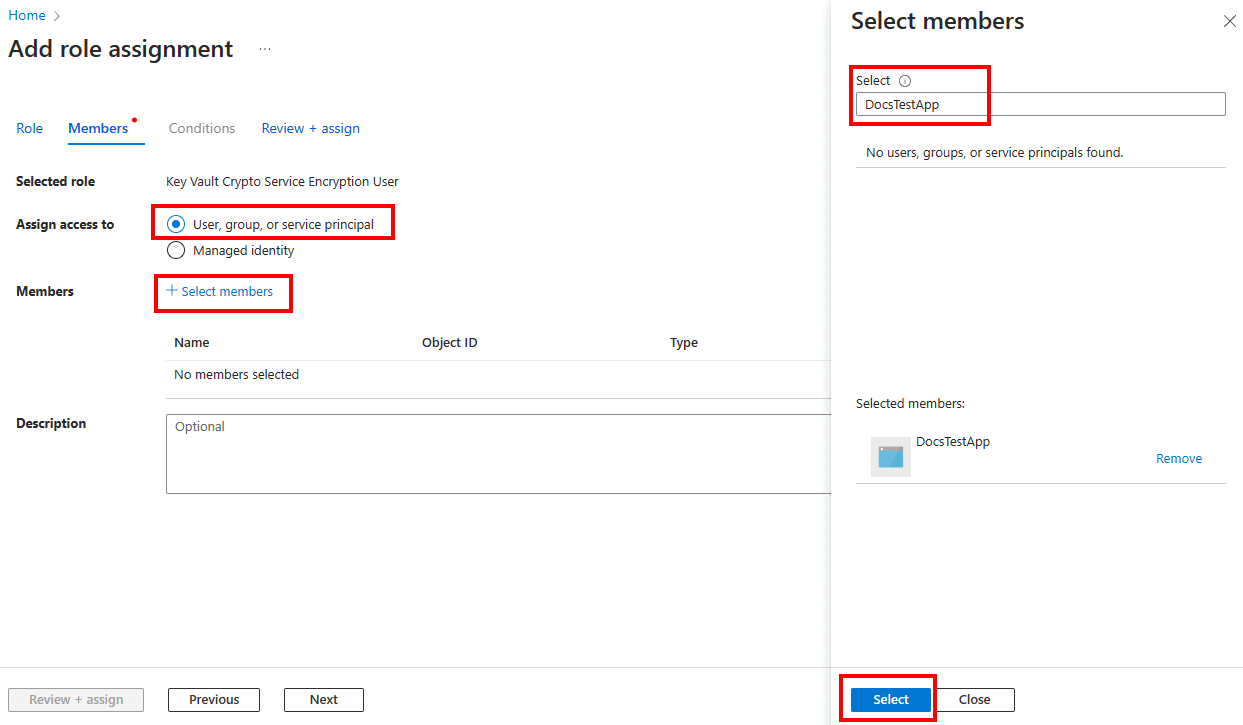The image size is (1243, 725).
Task: Click the ellipsis next to Add role assignment
Action: click(x=265, y=48)
